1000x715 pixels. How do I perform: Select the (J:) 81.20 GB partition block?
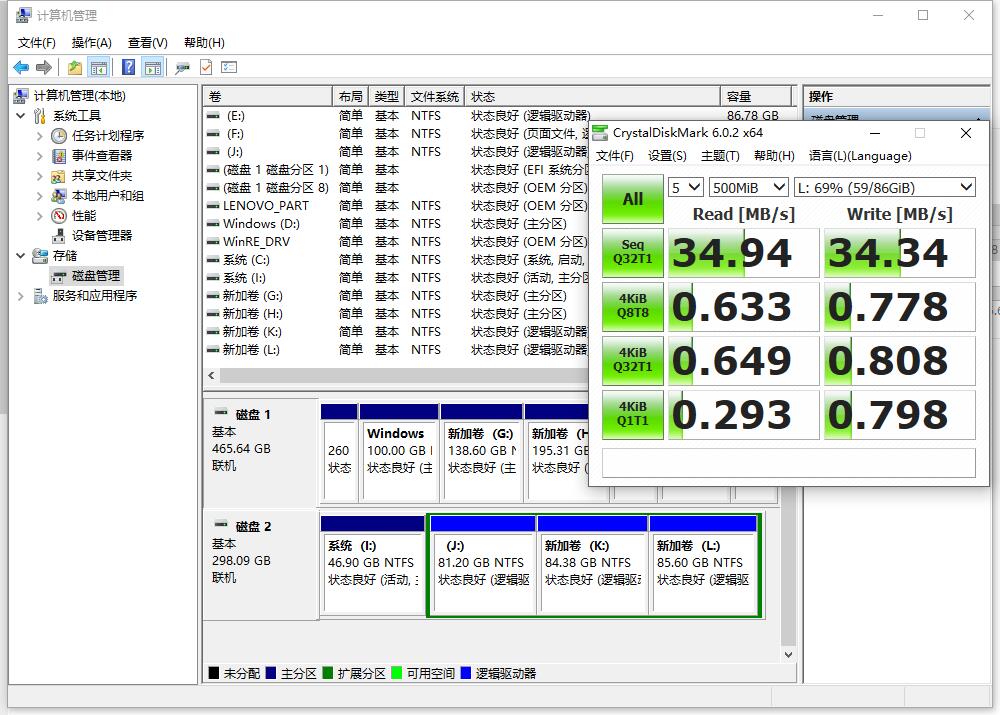(x=483, y=564)
